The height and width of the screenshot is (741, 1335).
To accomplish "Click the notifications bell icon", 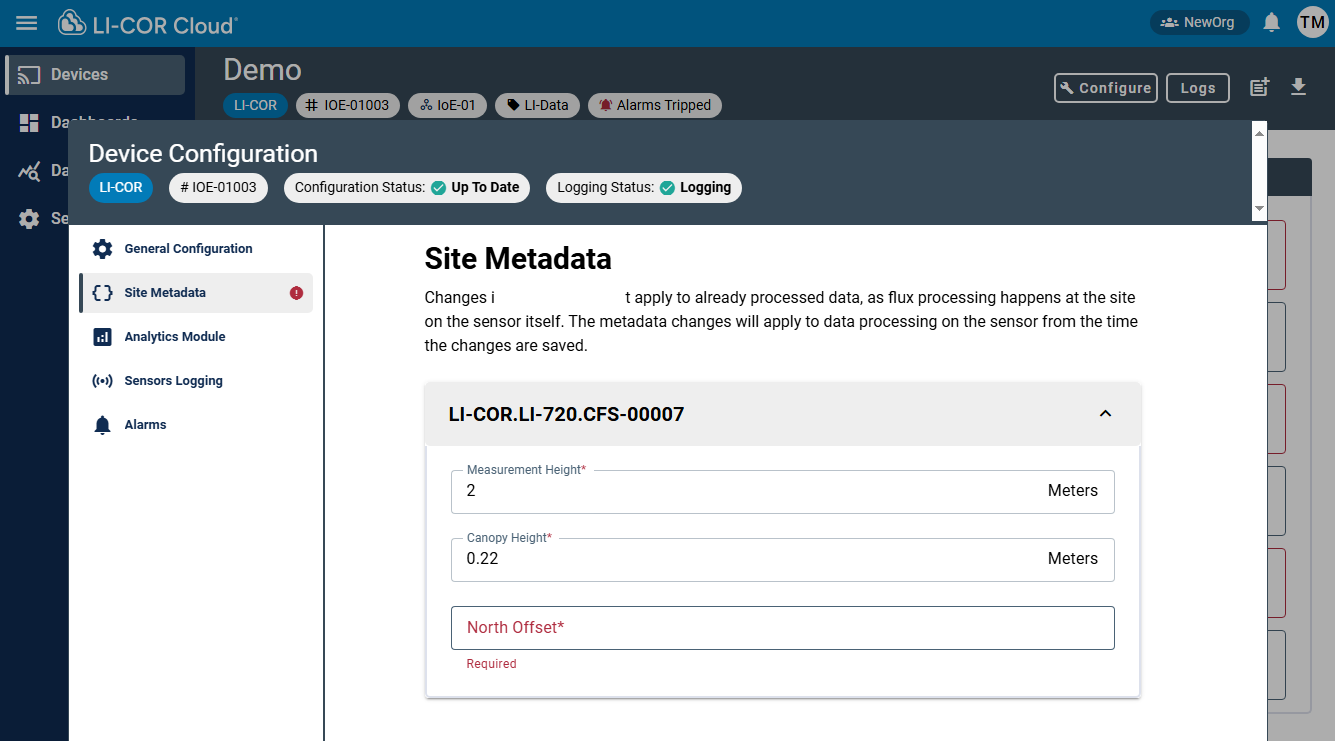I will tap(1271, 22).
